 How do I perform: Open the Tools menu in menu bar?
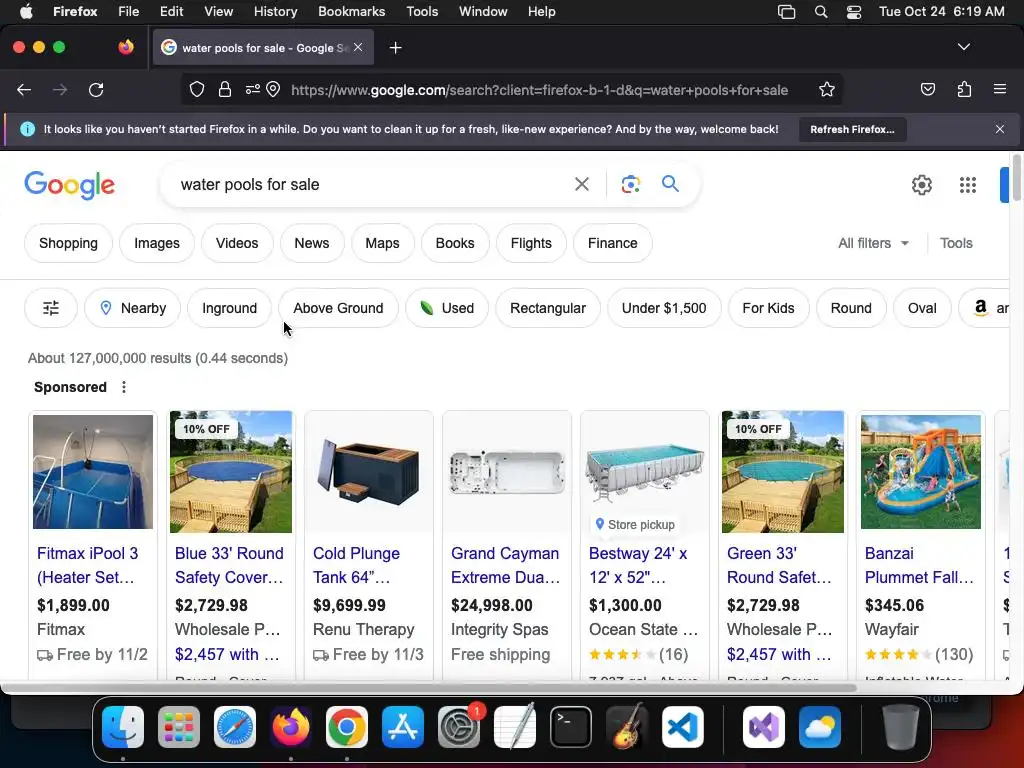coord(422,11)
